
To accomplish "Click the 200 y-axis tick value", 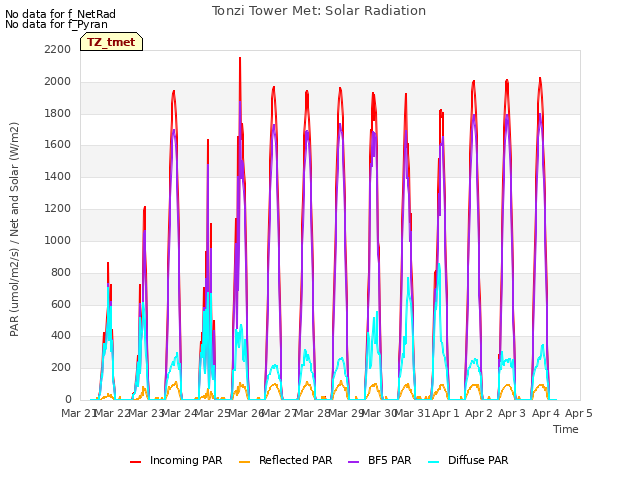I will 61,367.
